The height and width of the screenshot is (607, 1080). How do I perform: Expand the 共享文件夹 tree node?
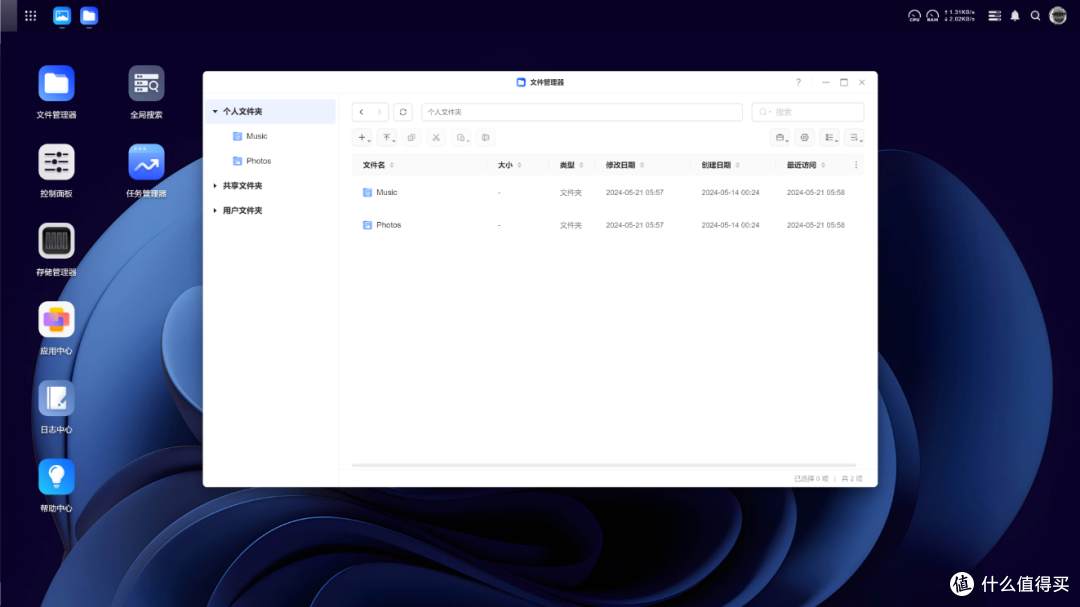[215, 186]
